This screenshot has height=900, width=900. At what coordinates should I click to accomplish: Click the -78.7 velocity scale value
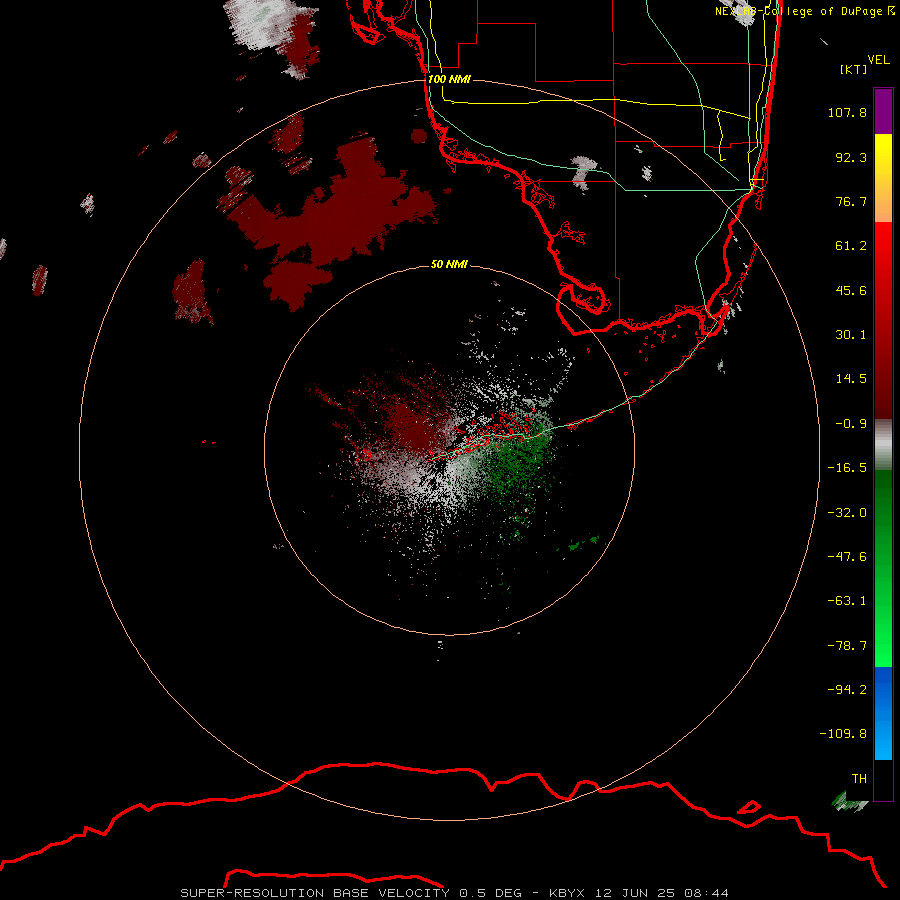tap(847, 646)
